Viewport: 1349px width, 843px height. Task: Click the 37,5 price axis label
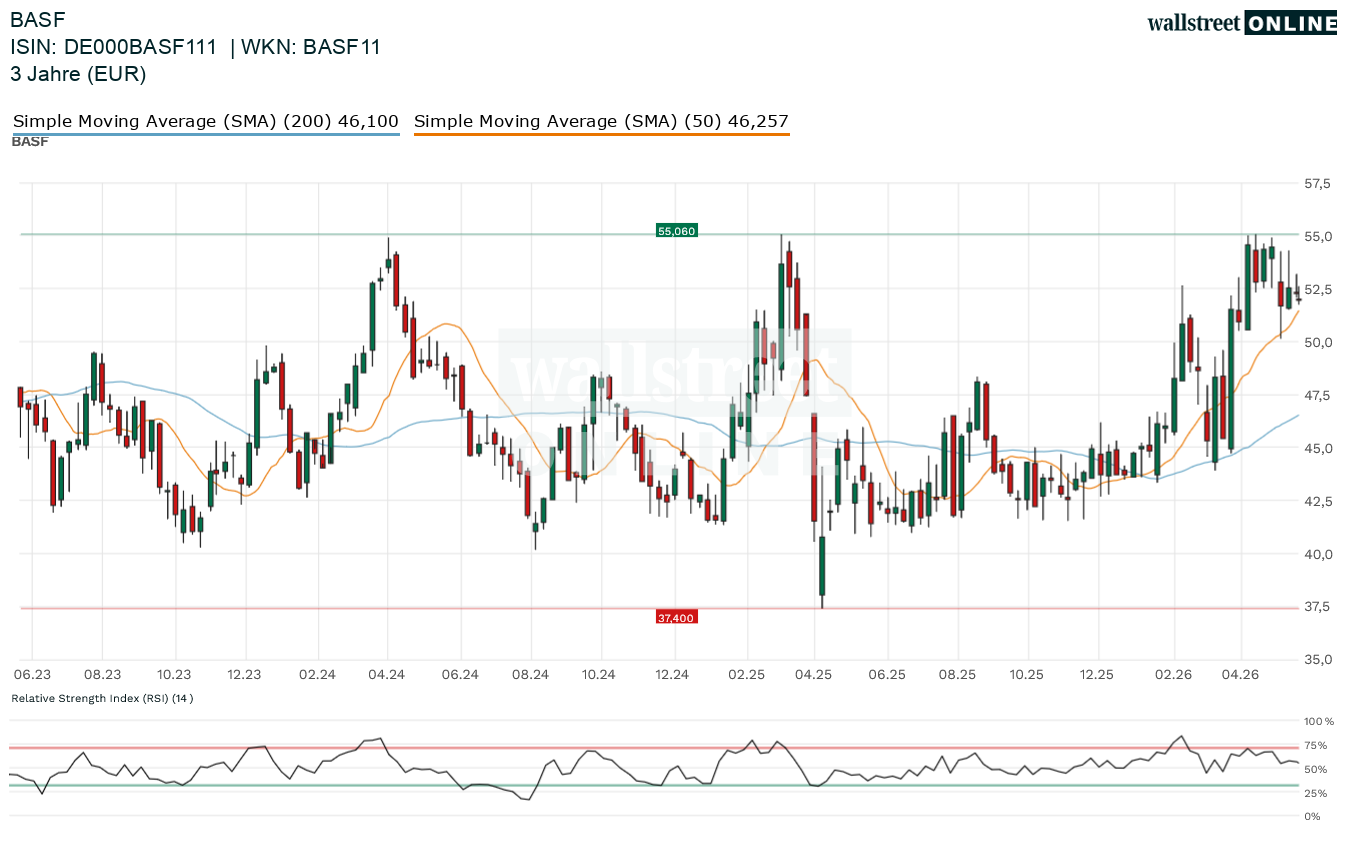coord(1317,607)
